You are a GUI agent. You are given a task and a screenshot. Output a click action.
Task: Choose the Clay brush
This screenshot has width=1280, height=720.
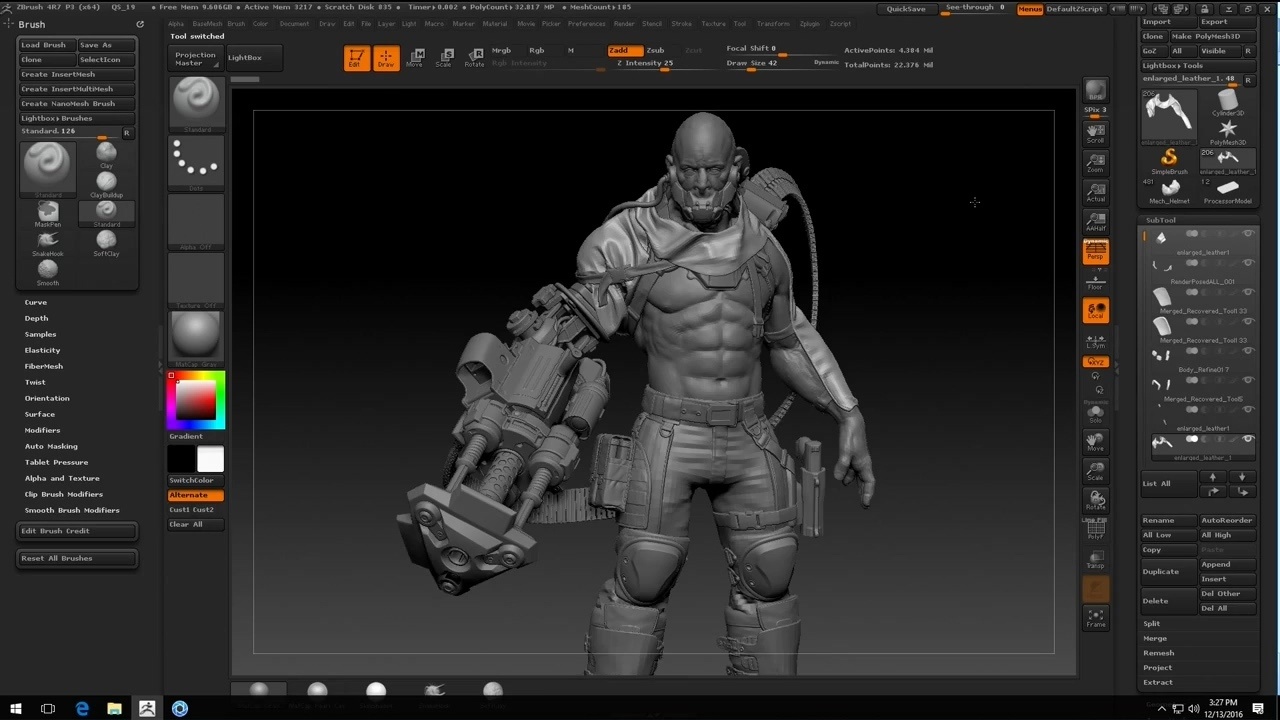[x=106, y=155]
